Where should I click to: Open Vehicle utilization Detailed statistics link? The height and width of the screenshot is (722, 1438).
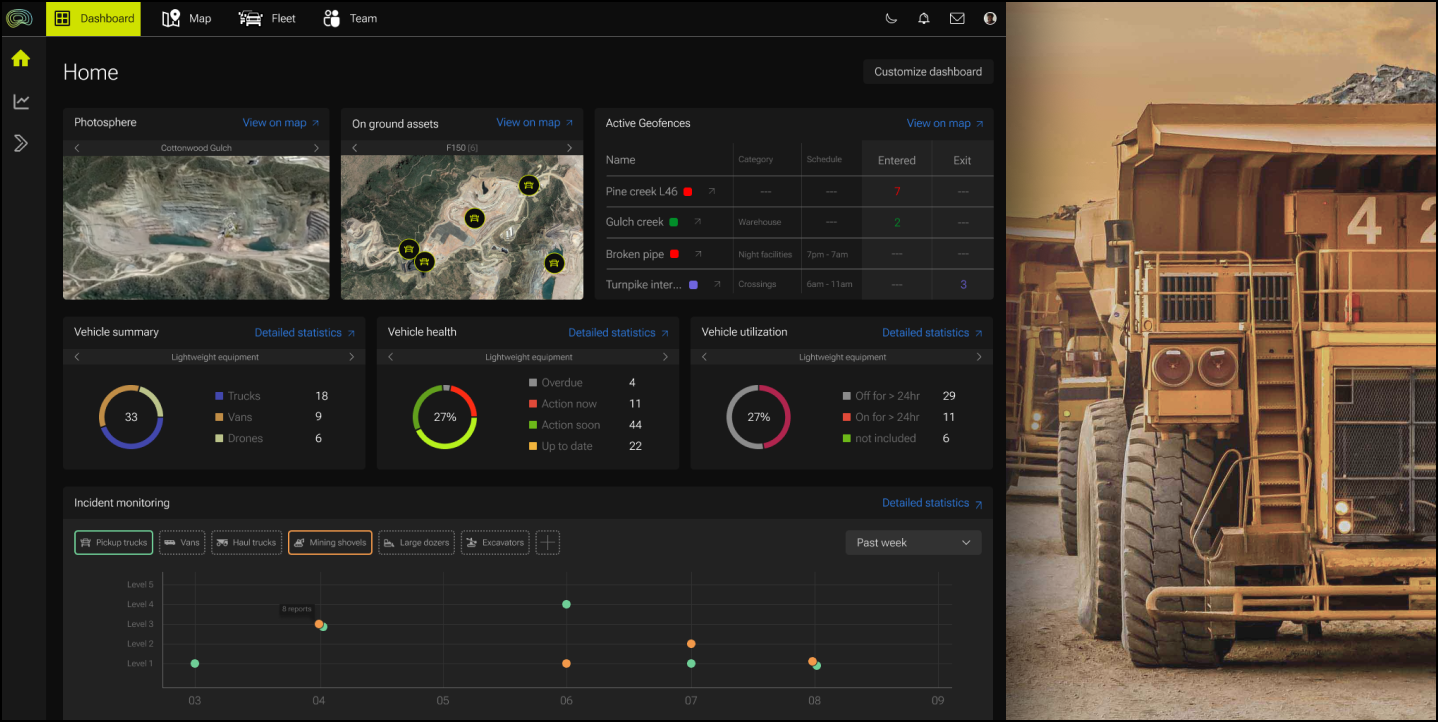coord(932,333)
